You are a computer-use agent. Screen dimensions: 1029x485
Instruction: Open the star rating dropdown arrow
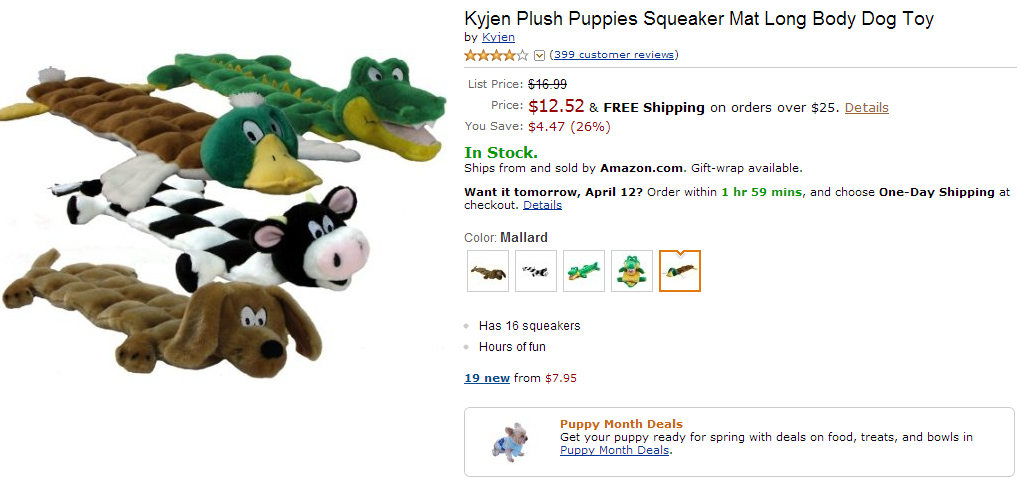coord(540,55)
